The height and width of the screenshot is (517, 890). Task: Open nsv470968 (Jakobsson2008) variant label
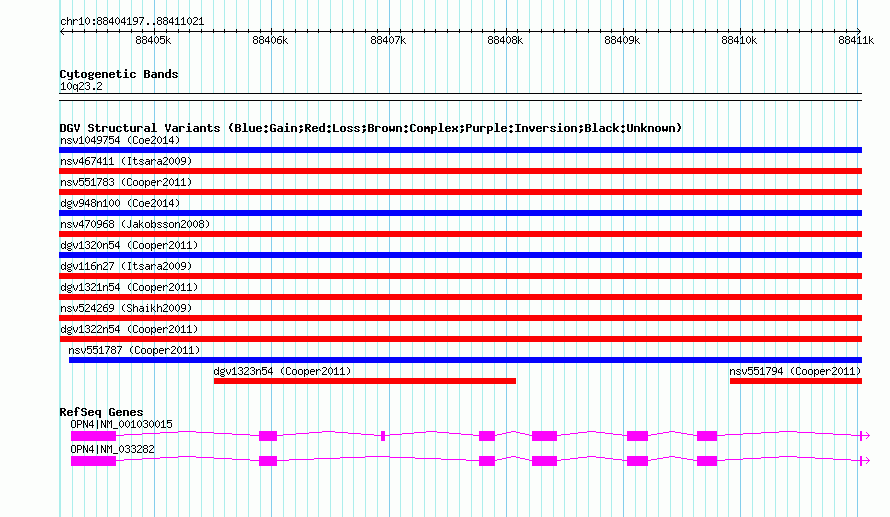click(x=135, y=224)
